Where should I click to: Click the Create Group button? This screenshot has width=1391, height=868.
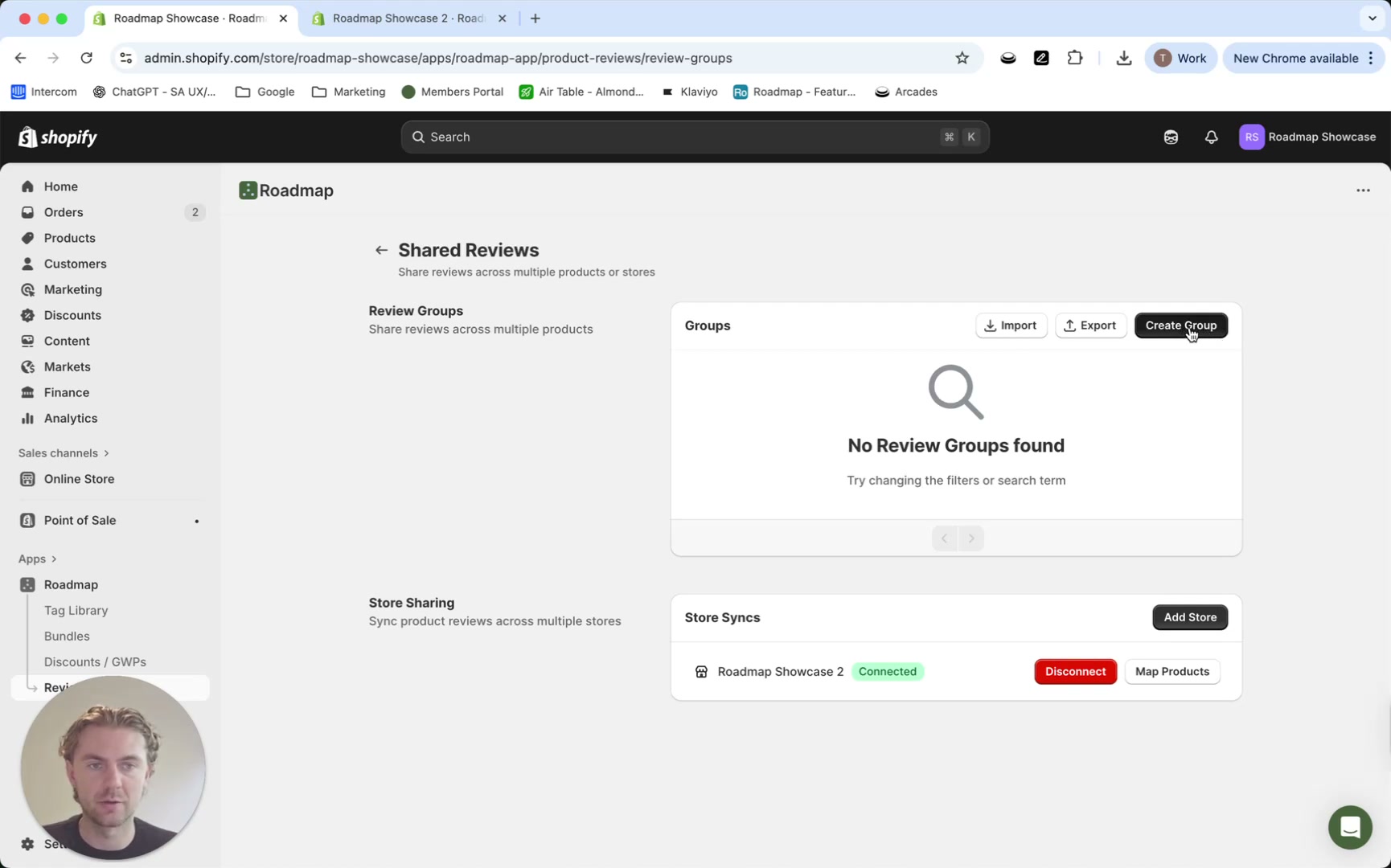click(x=1180, y=325)
